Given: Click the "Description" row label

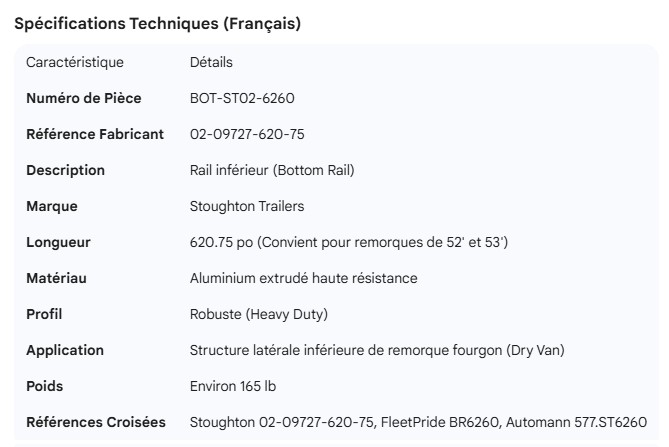Looking at the screenshot, I should coord(65,170).
